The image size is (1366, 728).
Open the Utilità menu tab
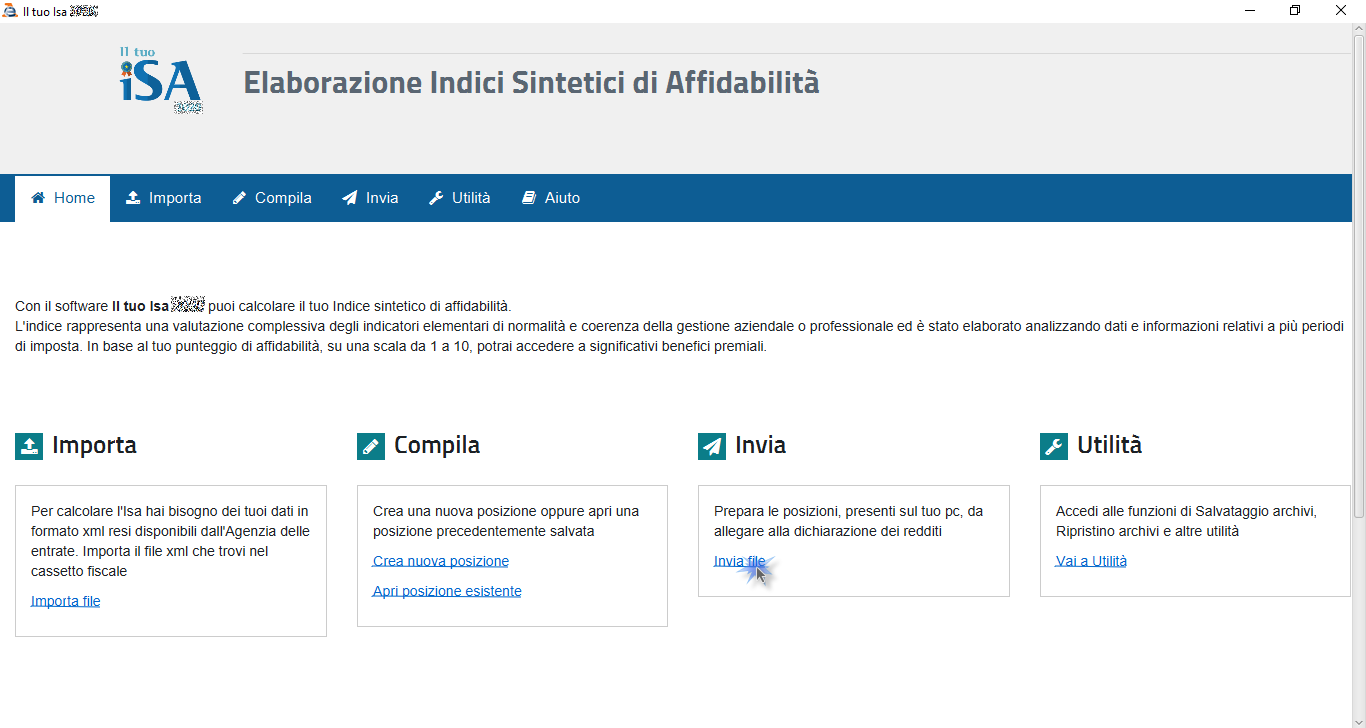coord(460,198)
